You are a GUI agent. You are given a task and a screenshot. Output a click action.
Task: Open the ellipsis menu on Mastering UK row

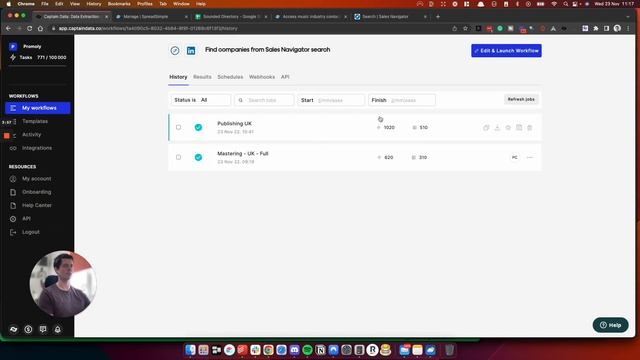[530, 158]
